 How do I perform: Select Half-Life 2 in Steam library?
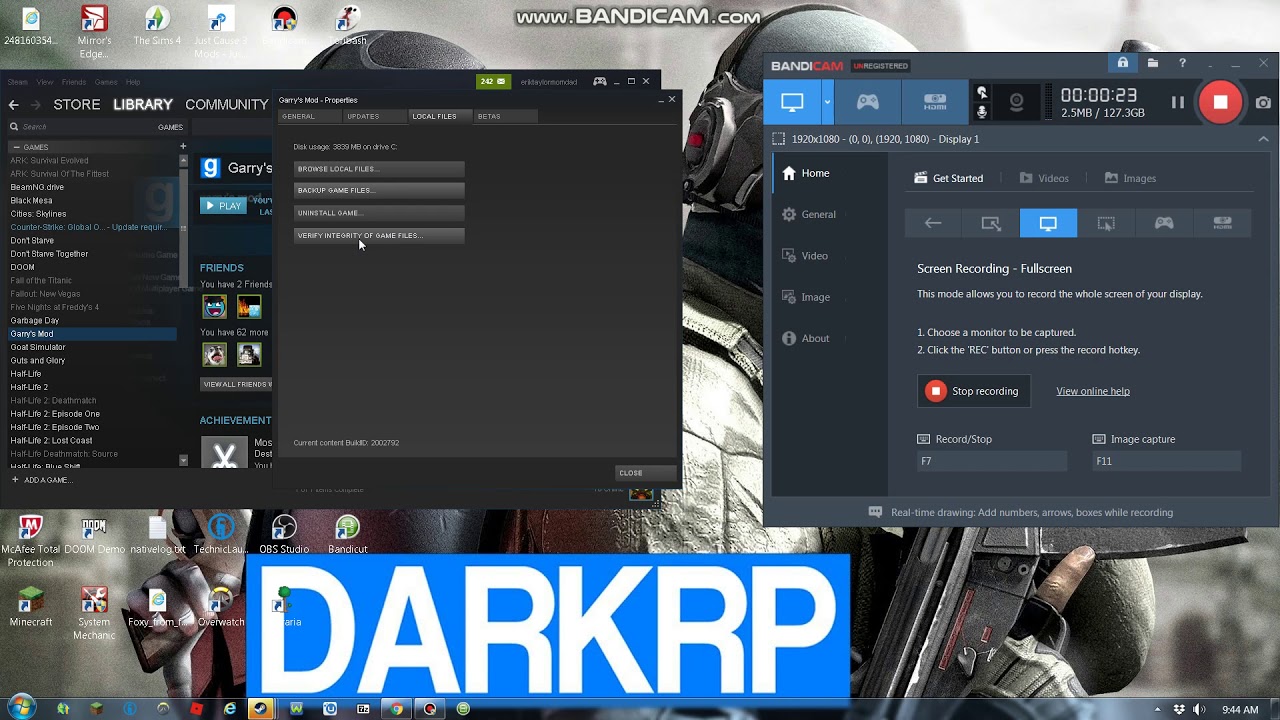29,387
